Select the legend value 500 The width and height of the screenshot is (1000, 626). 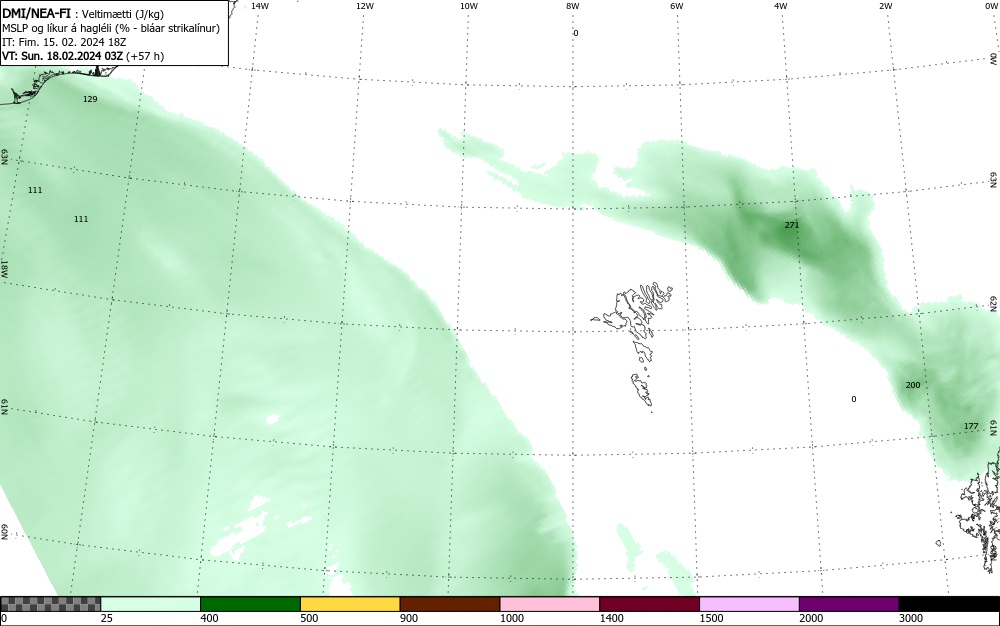[309, 618]
